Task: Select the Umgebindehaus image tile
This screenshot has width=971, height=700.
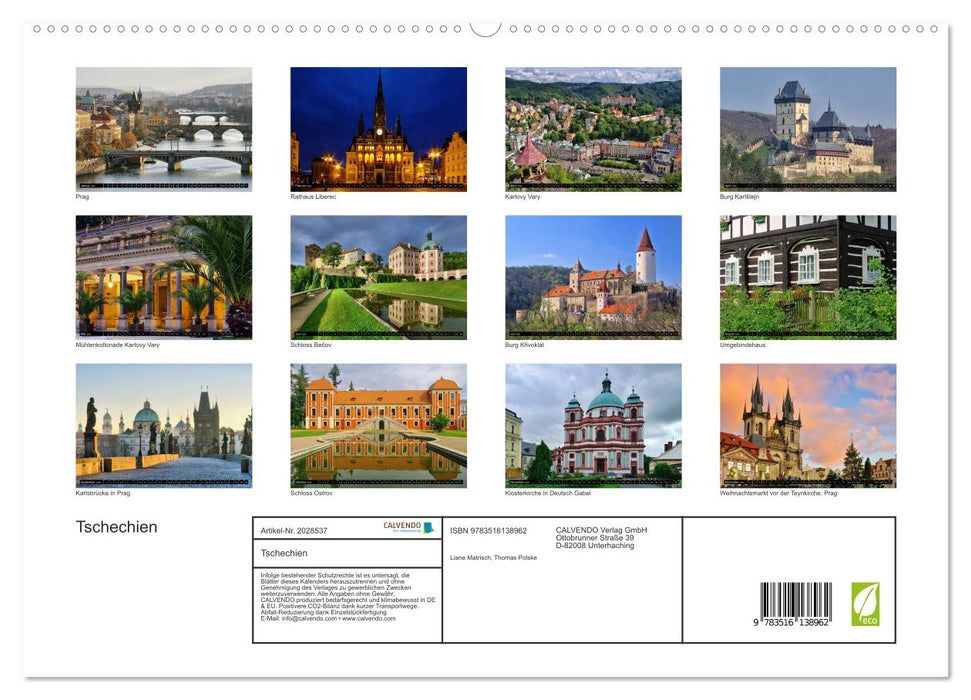Action: (808, 277)
